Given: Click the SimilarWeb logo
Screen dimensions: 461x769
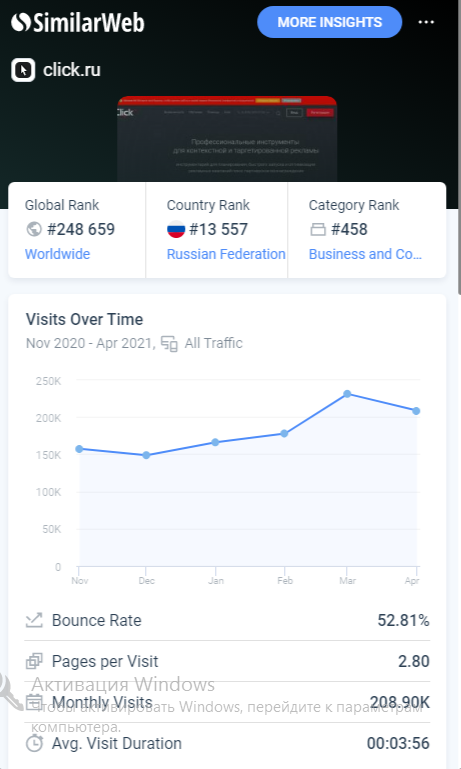Looking at the screenshot, I should point(77,23).
